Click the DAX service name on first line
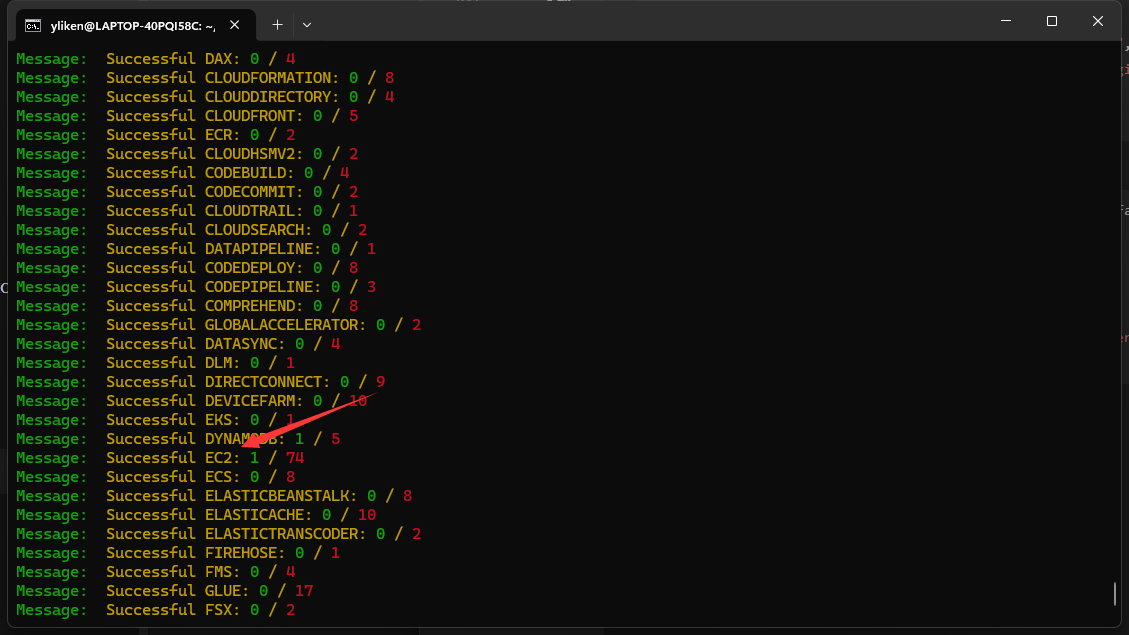This screenshot has width=1129, height=635. pos(222,59)
